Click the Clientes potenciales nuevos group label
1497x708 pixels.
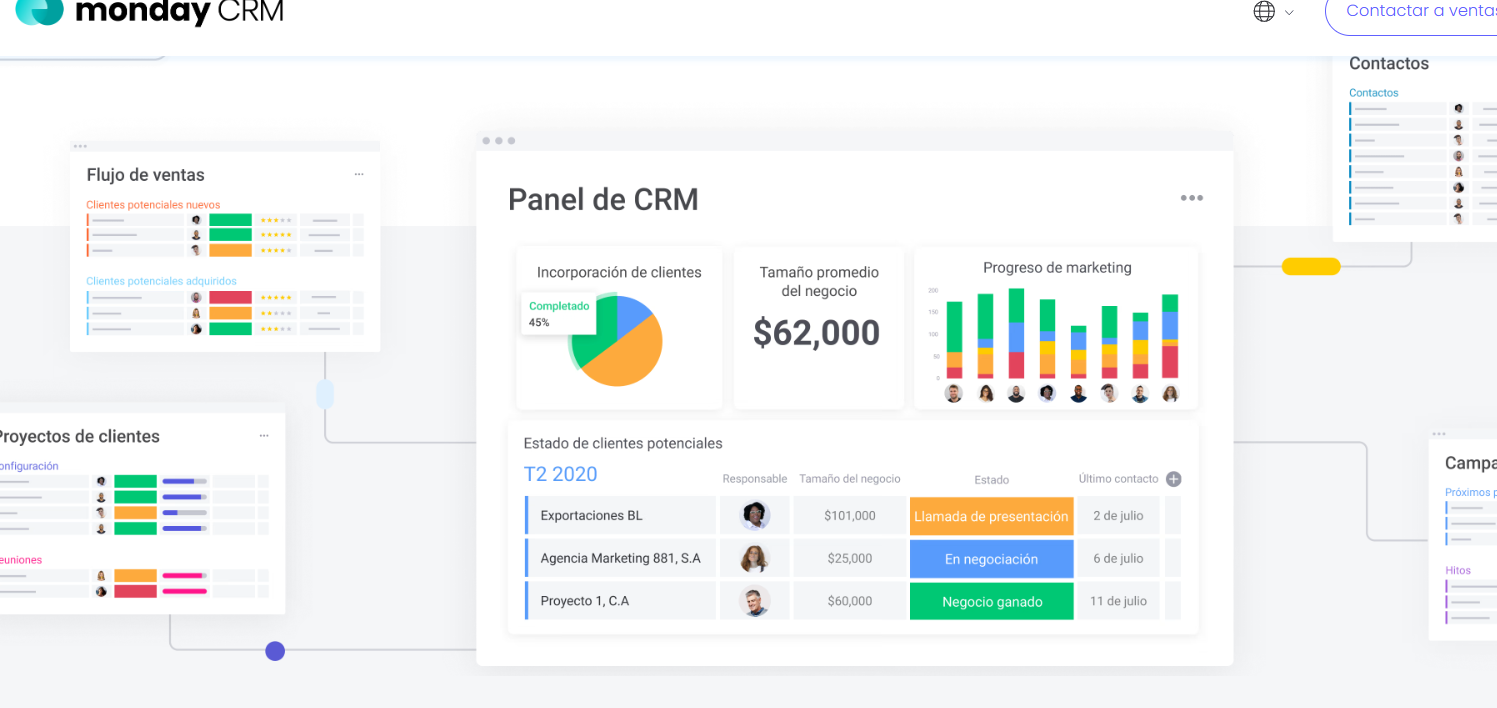154,205
